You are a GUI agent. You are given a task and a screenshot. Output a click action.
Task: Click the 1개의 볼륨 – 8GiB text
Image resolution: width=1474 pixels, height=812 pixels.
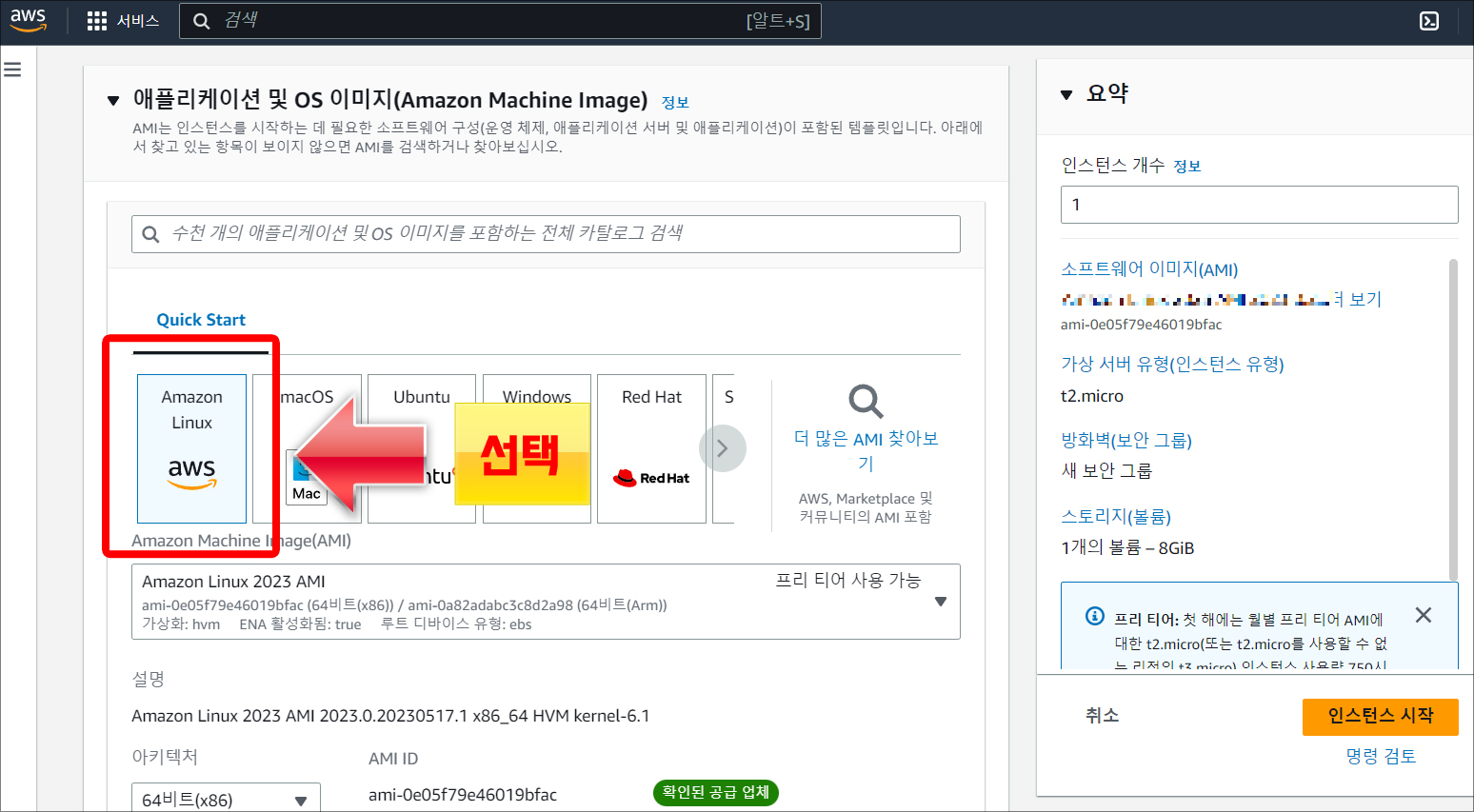1127,547
